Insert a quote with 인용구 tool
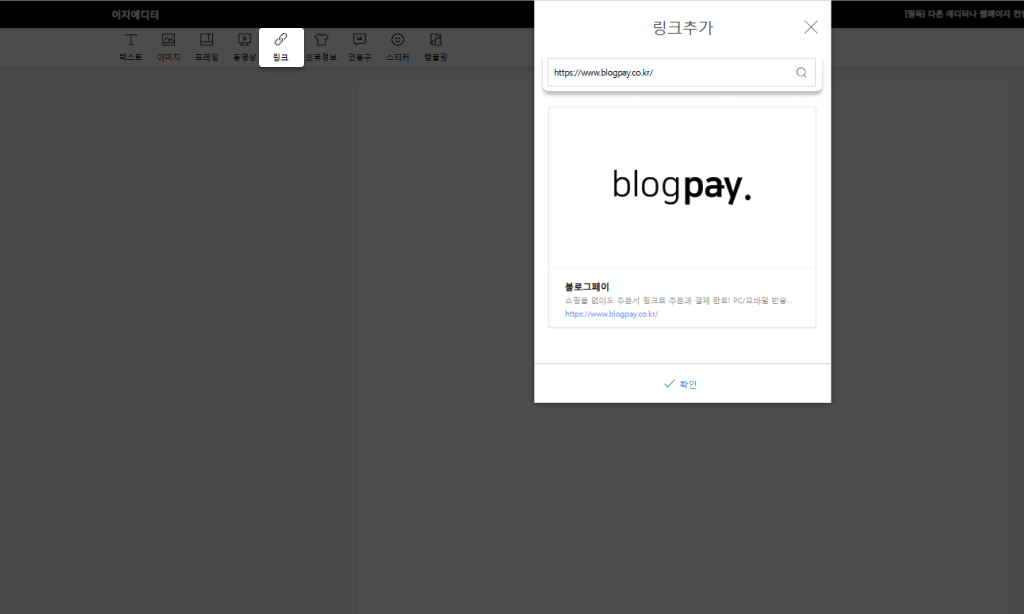Viewport: 1024px width, 614px height. click(359, 47)
